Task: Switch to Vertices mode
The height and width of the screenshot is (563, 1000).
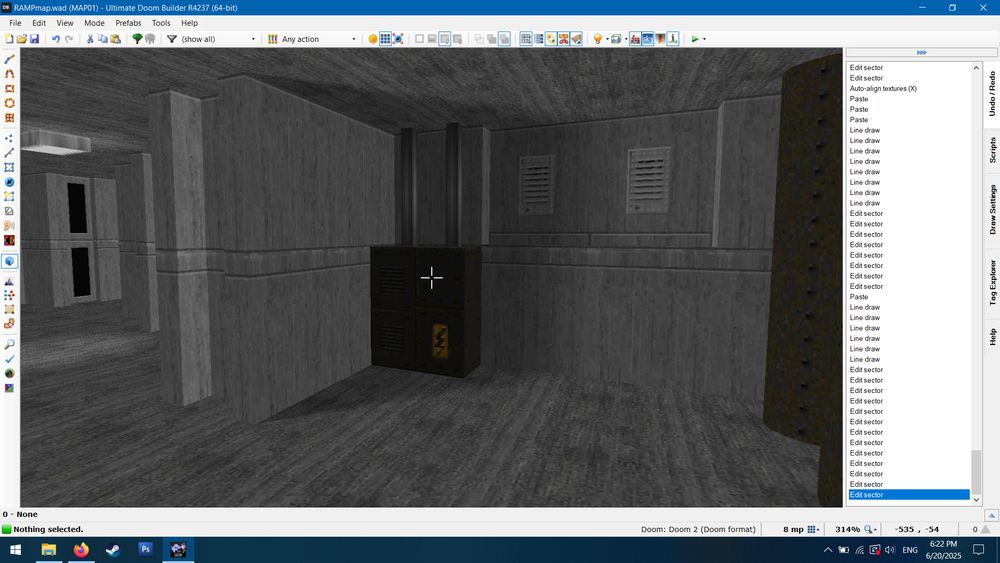Action: coord(9,138)
